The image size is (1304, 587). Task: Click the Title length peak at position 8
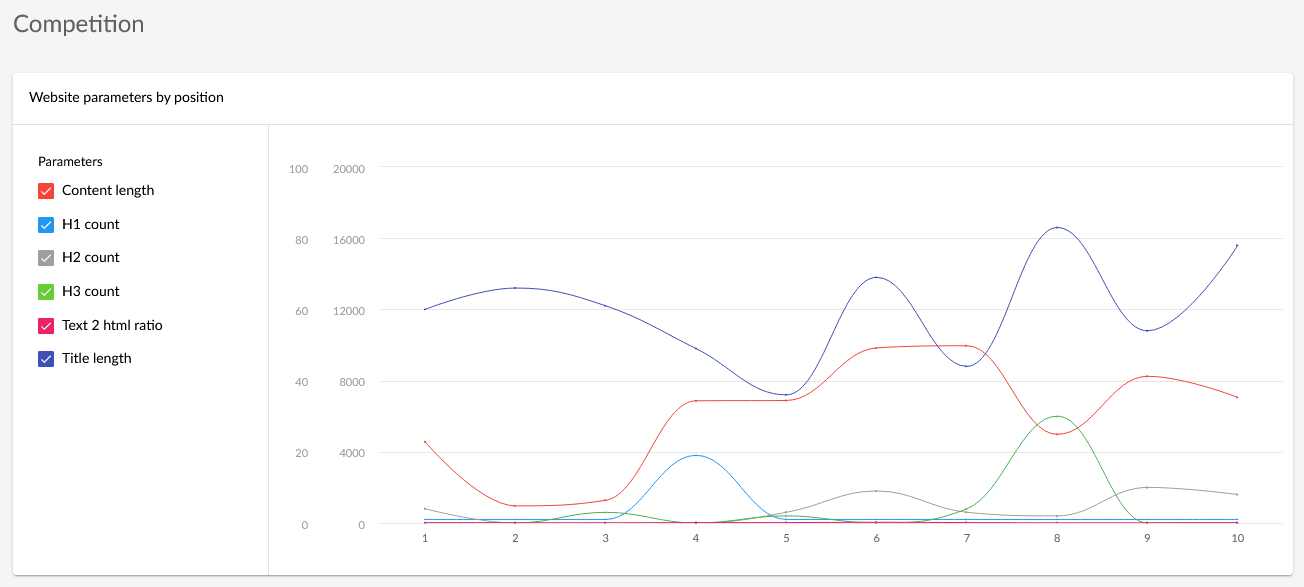coord(1057,228)
